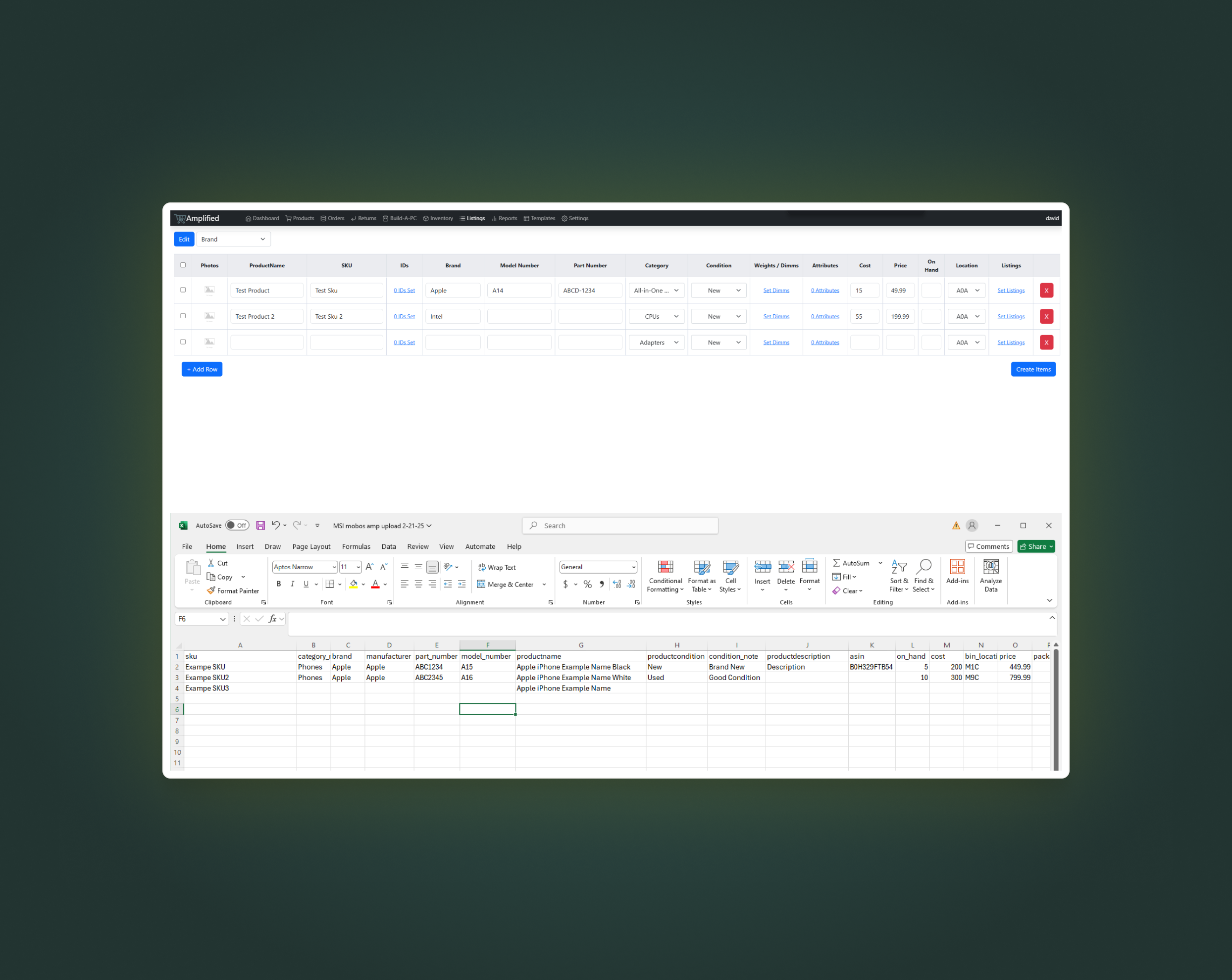
Task: Open Conditional Formatting
Action: click(x=665, y=576)
